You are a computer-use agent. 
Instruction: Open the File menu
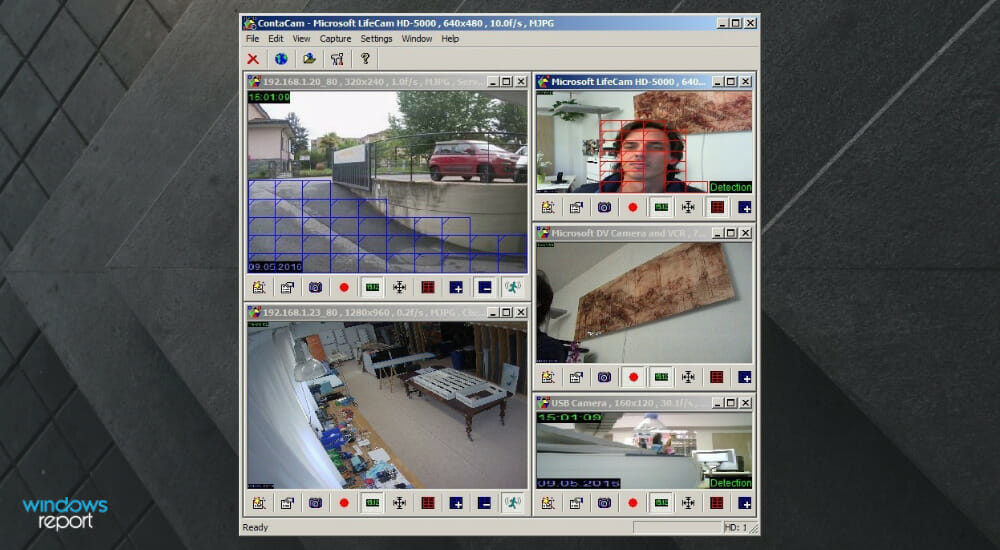click(x=253, y=39)
